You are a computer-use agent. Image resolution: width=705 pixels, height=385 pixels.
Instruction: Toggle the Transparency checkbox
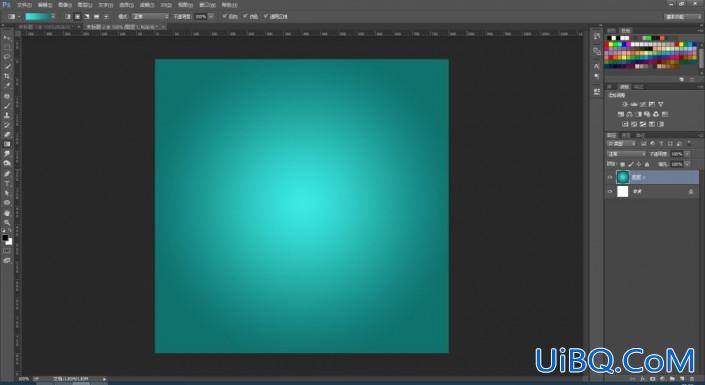point(266,16)
